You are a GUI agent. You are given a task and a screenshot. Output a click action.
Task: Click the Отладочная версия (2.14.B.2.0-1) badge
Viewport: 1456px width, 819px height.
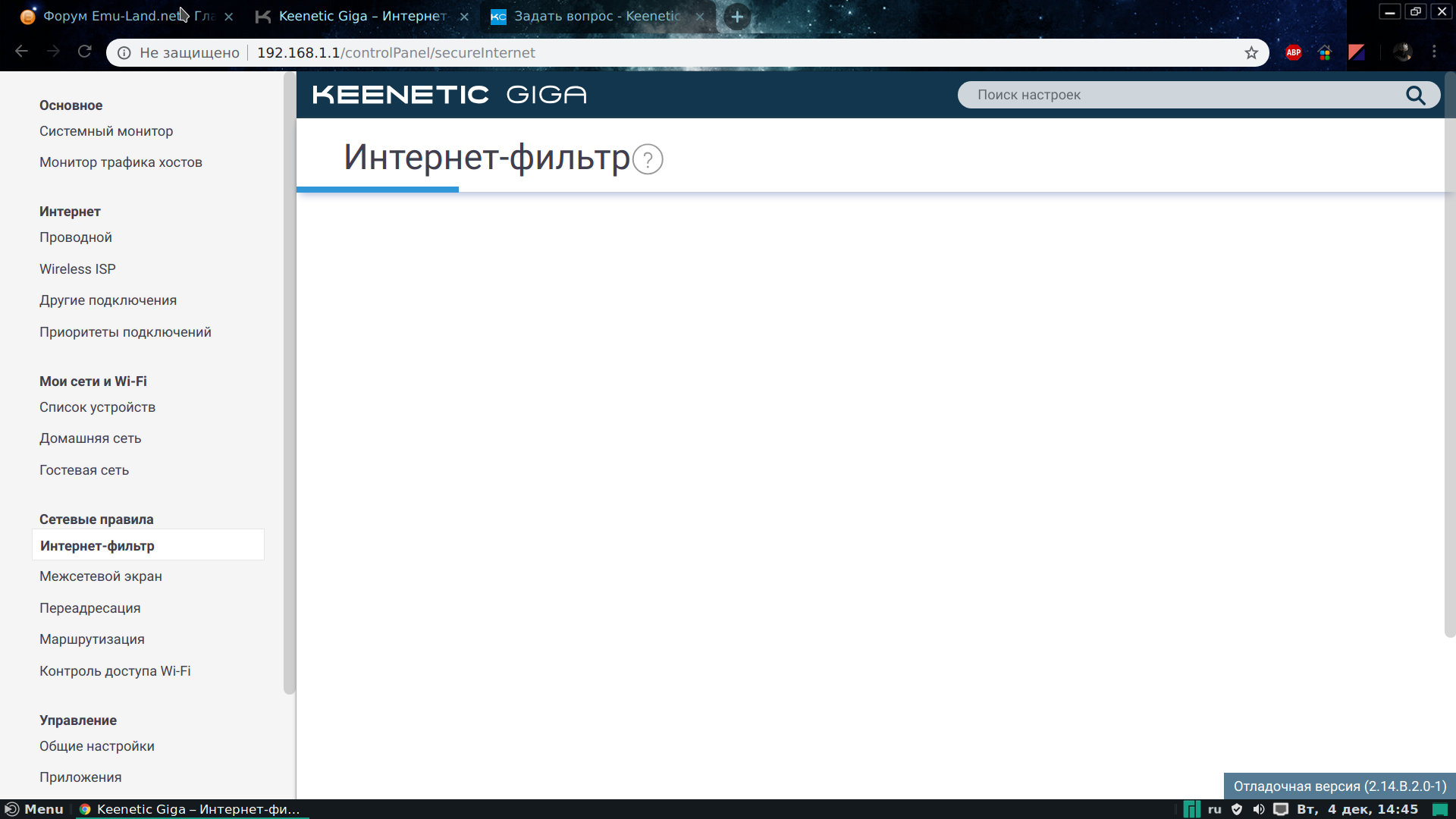pos(1339,786)
